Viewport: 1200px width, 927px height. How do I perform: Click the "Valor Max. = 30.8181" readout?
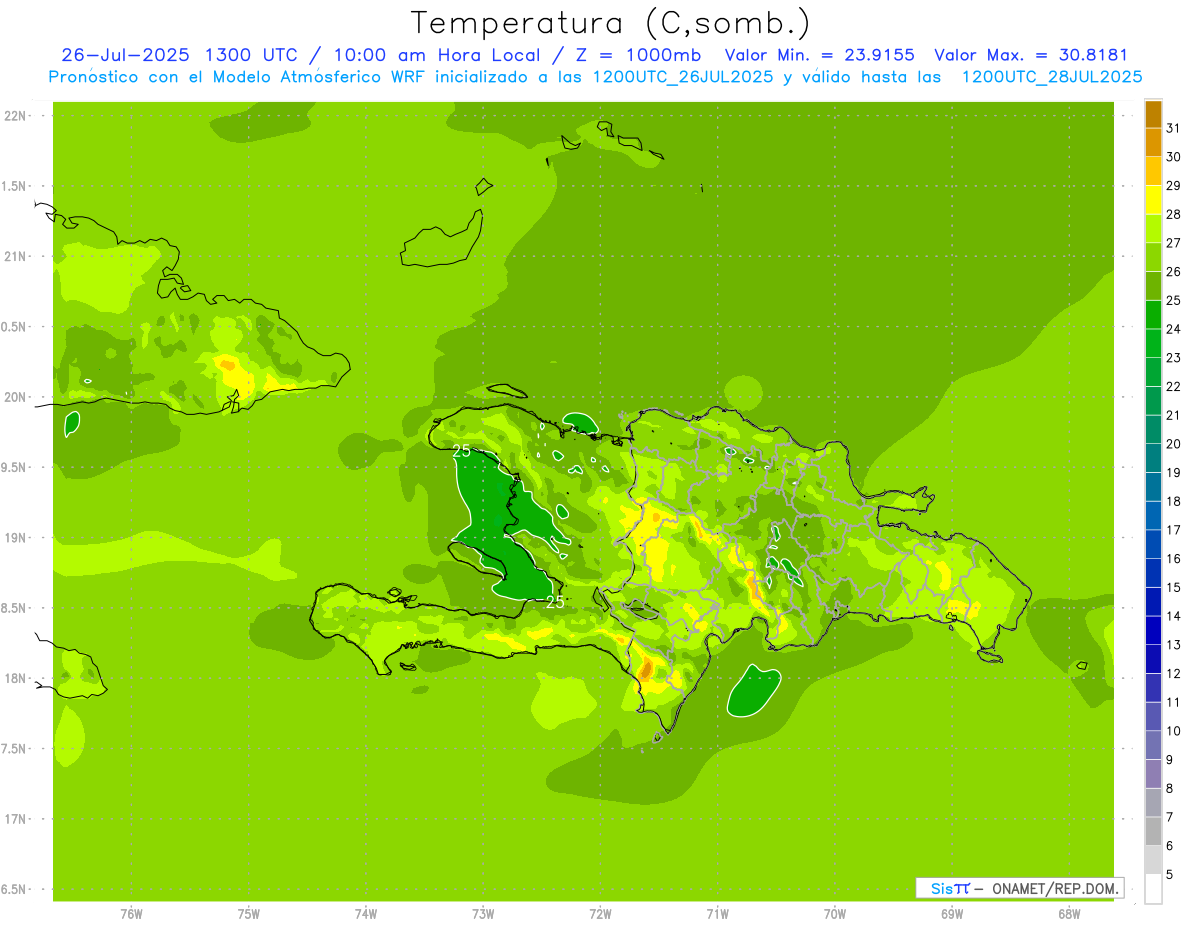[1031, 55]
